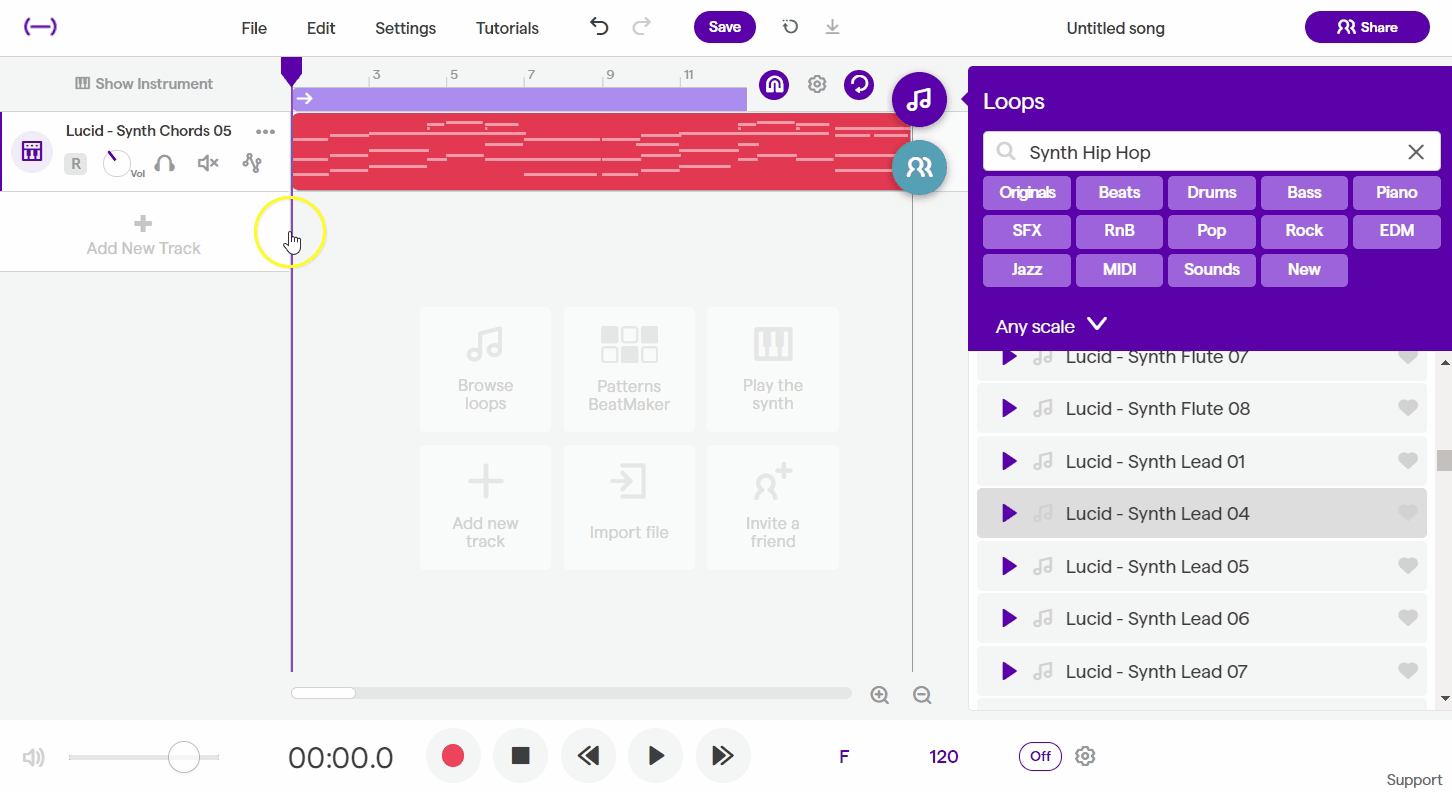1452x792 pixels.
Task: Expand the Any scale dropdown in Loops
Action: click(1050, 325)
